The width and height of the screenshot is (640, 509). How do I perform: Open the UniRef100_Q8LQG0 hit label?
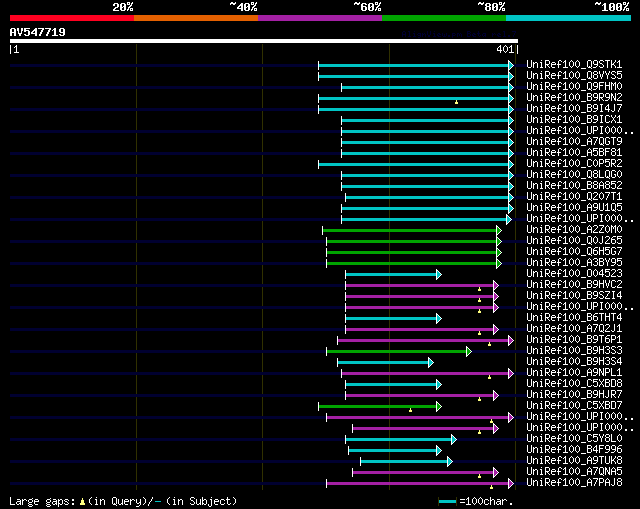coord(574,175)
